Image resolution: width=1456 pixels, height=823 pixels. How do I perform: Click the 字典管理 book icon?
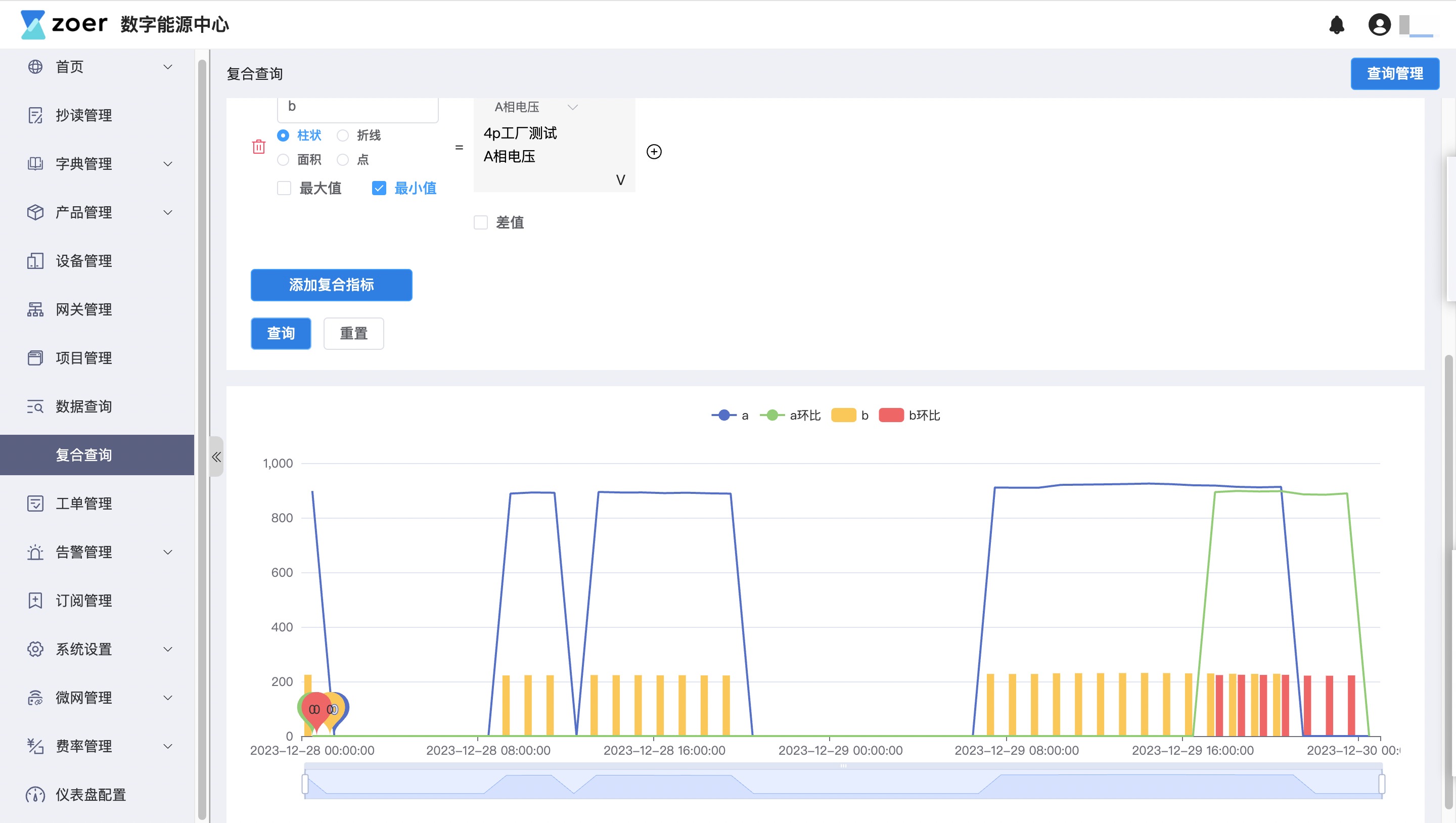click(x=35, y=164)
